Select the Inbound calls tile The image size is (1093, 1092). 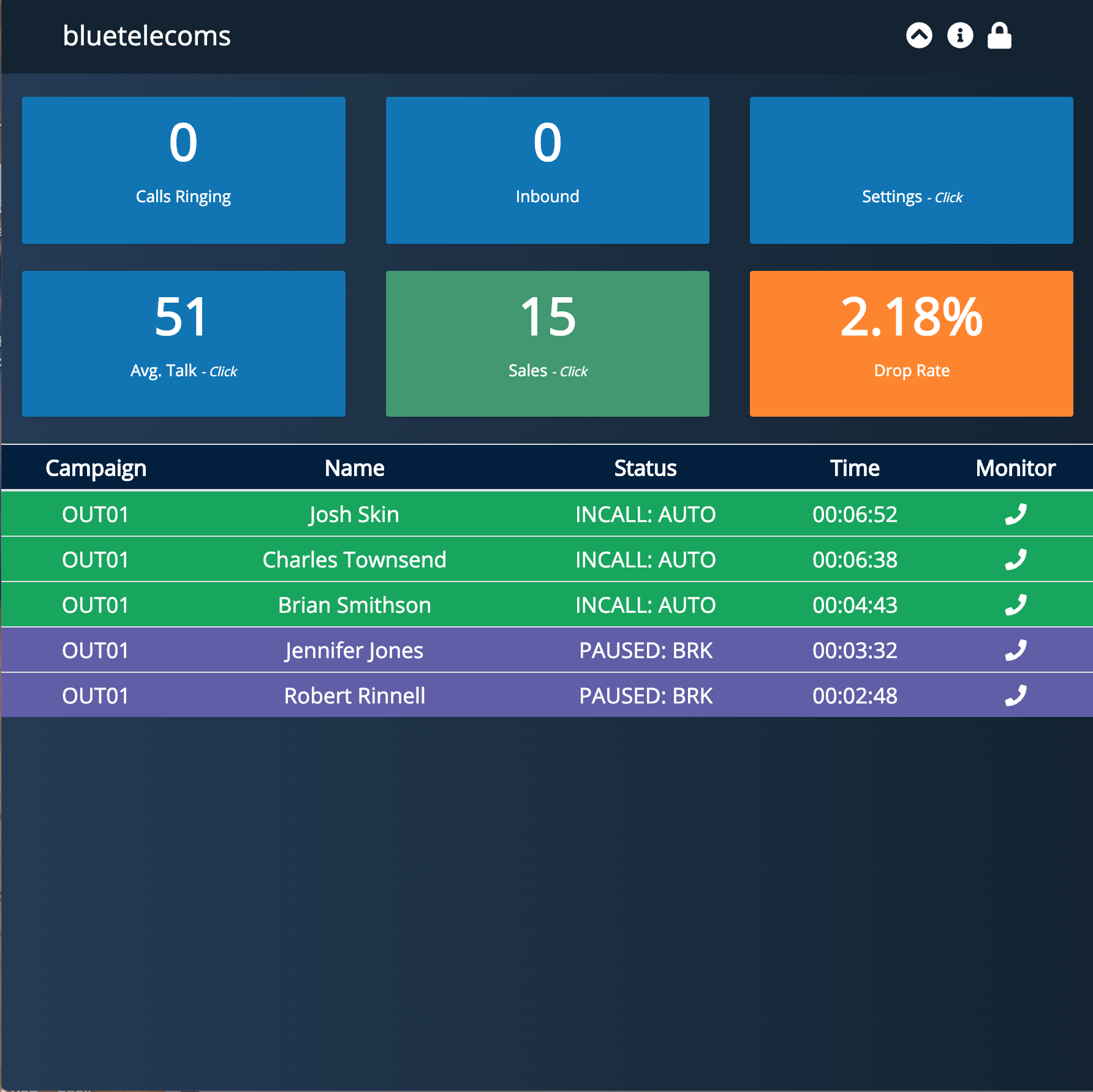[547, 170]
